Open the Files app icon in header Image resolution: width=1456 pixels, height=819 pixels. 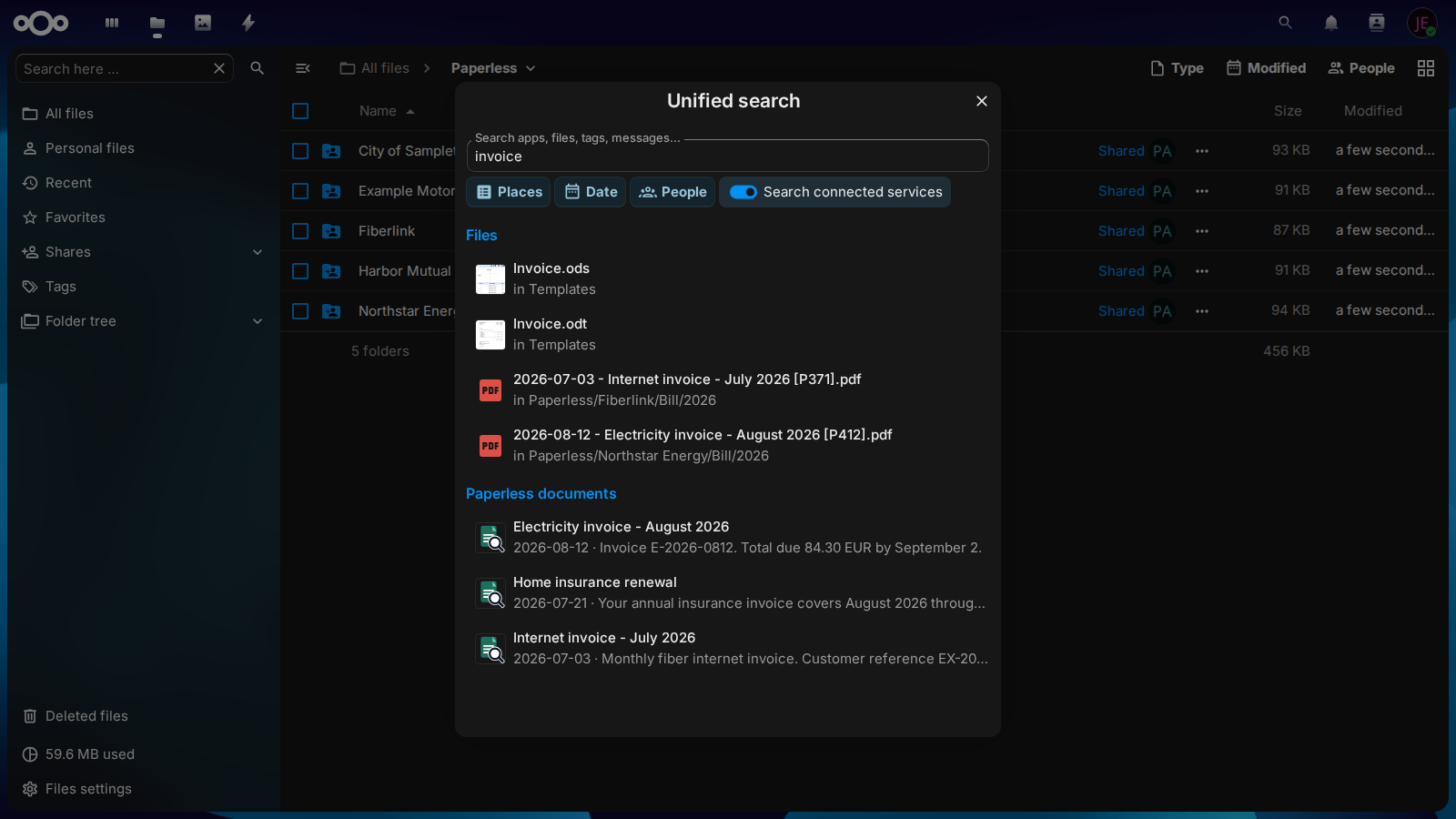(x=157, y=23)
